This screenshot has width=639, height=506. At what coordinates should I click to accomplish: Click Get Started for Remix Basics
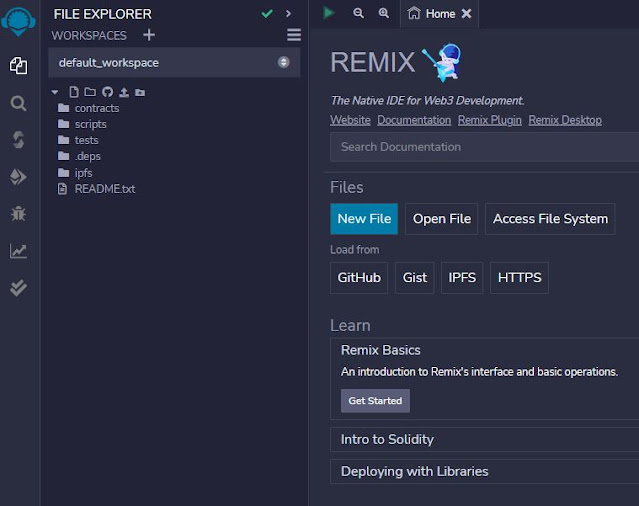375,401
